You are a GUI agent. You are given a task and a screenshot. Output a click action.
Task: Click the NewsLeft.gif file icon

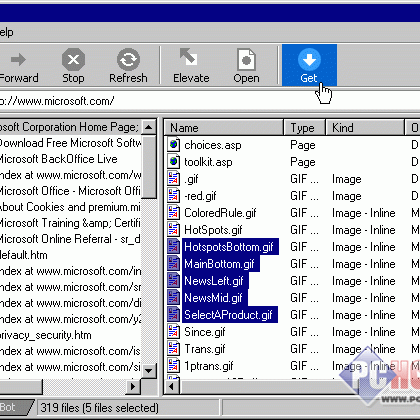click(173, 281)
